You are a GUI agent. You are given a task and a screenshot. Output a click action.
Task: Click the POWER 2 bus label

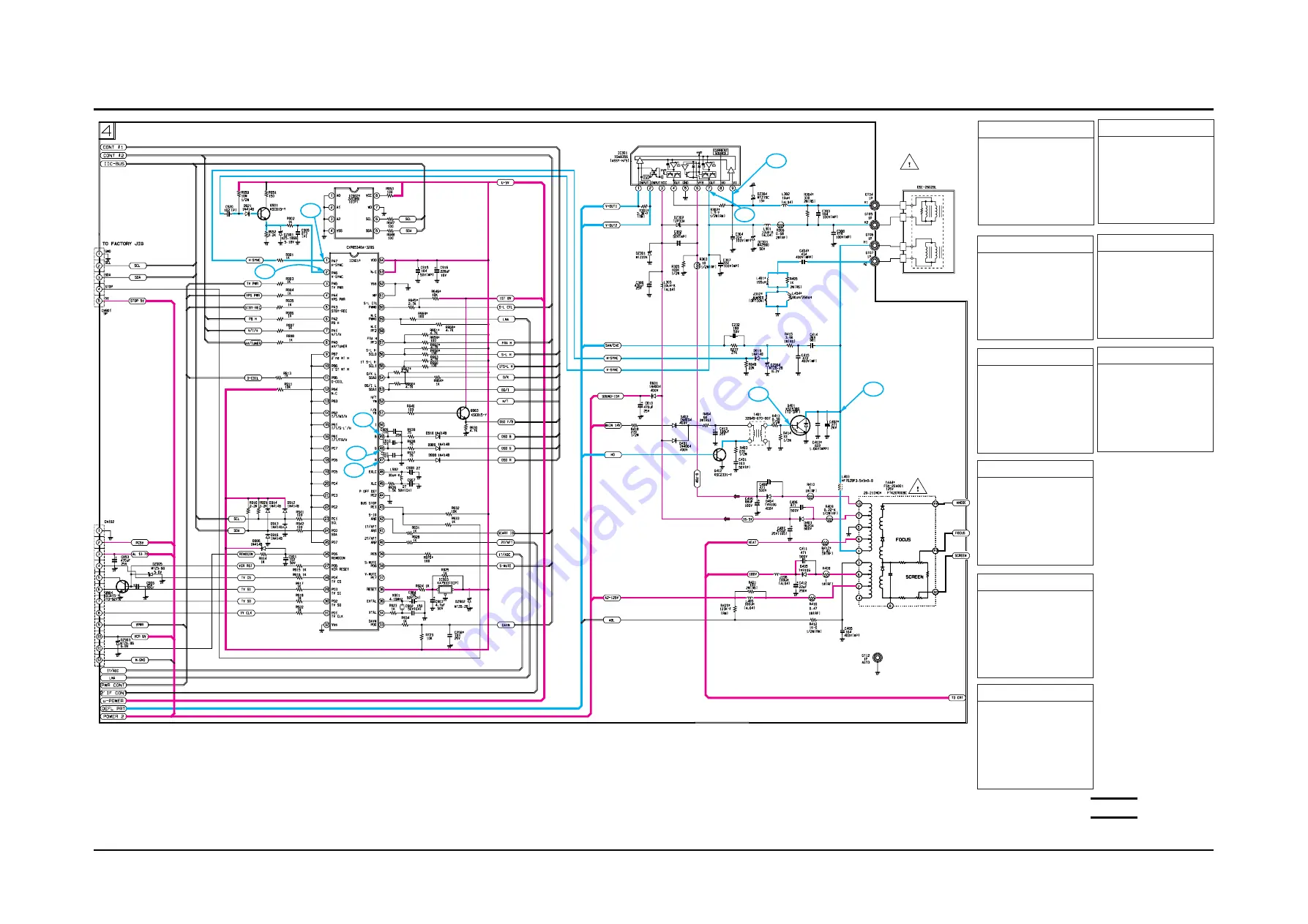(x=113, y=716)
